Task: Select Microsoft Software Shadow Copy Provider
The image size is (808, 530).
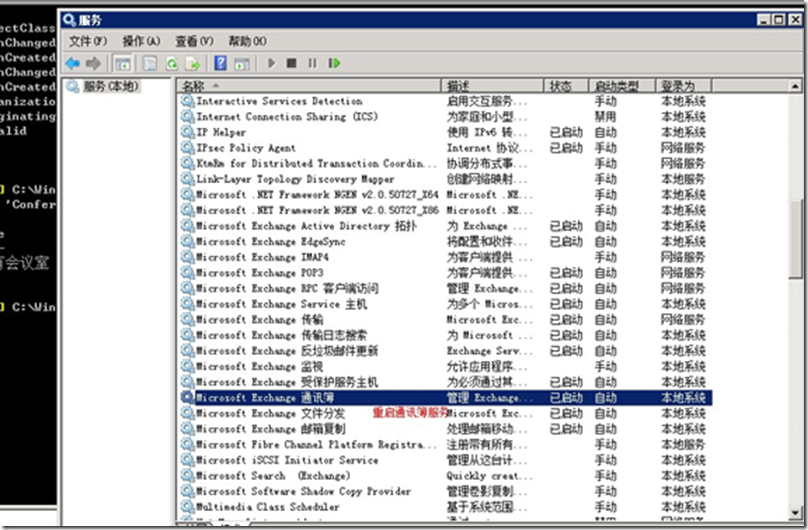Action: pyautogui.click(x=304, y=491)
